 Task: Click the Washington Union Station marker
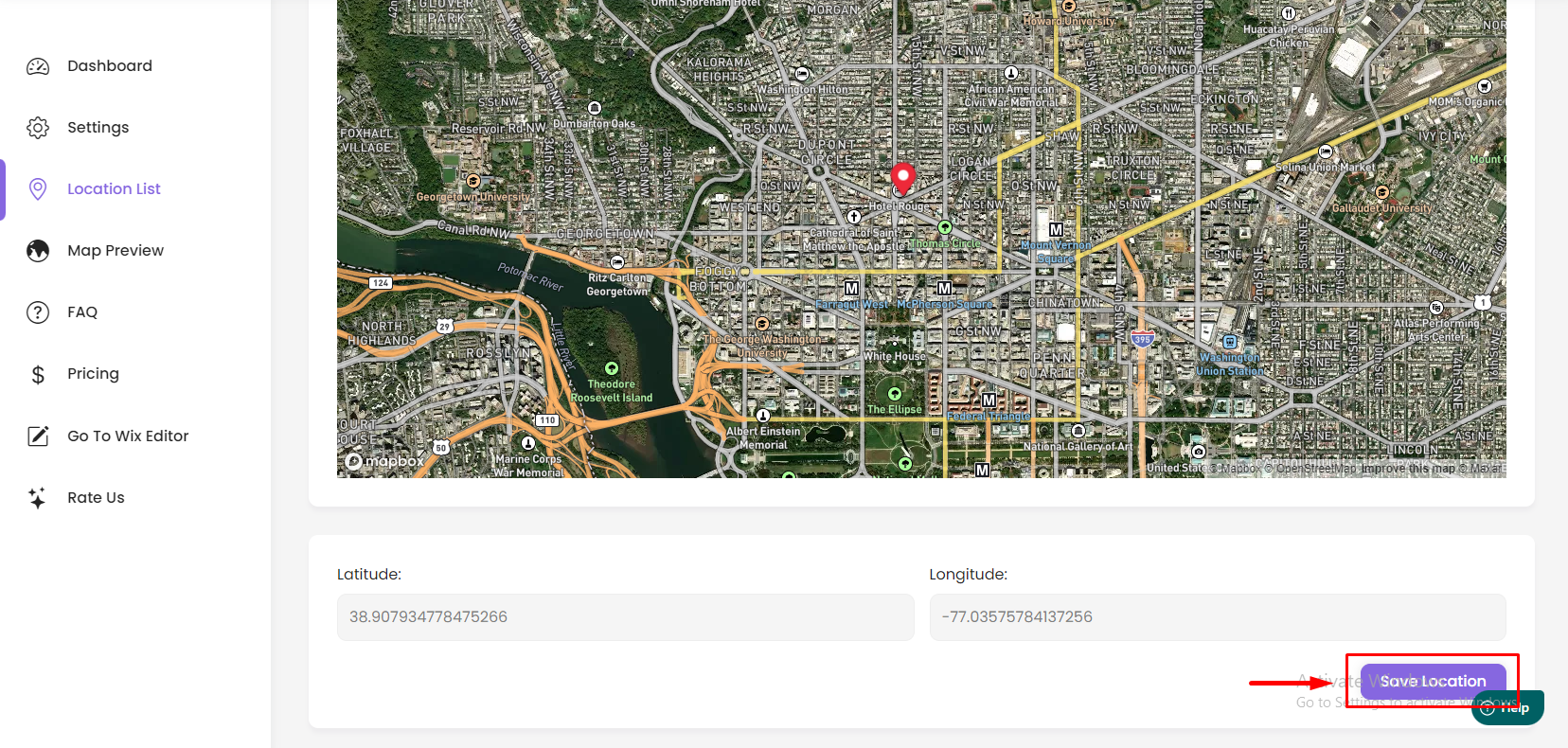(1229, 342)
